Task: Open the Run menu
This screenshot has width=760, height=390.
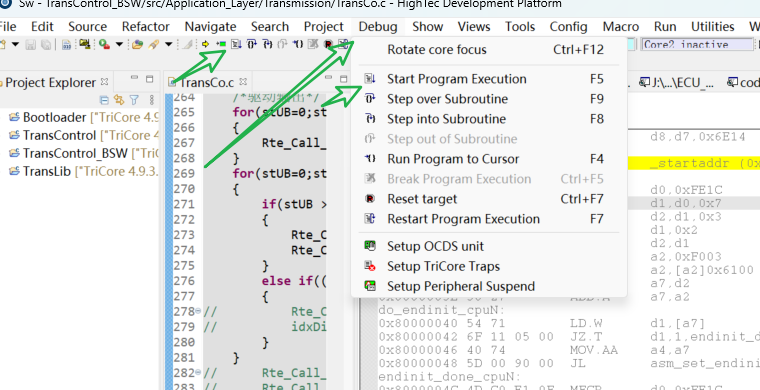Action: click(665, 27)
